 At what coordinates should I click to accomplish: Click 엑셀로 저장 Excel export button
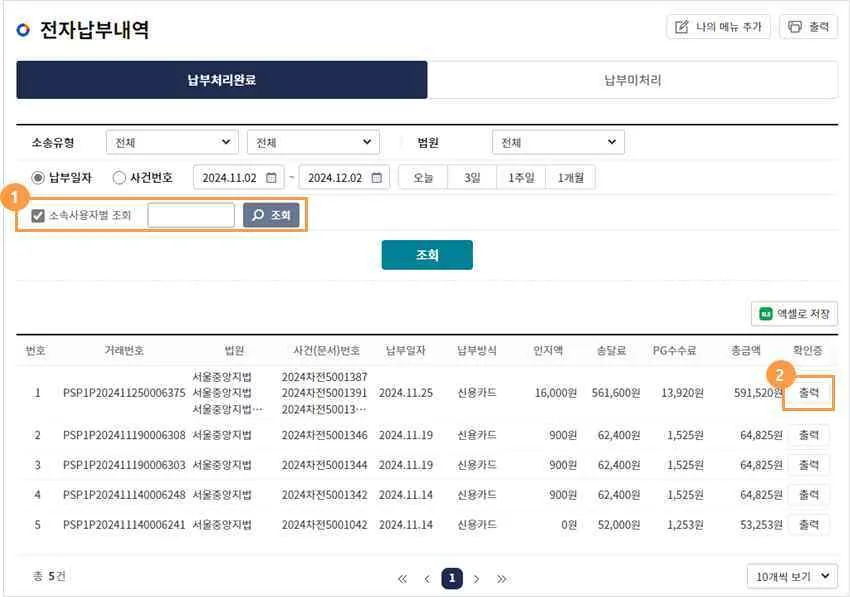coord(794,313)
